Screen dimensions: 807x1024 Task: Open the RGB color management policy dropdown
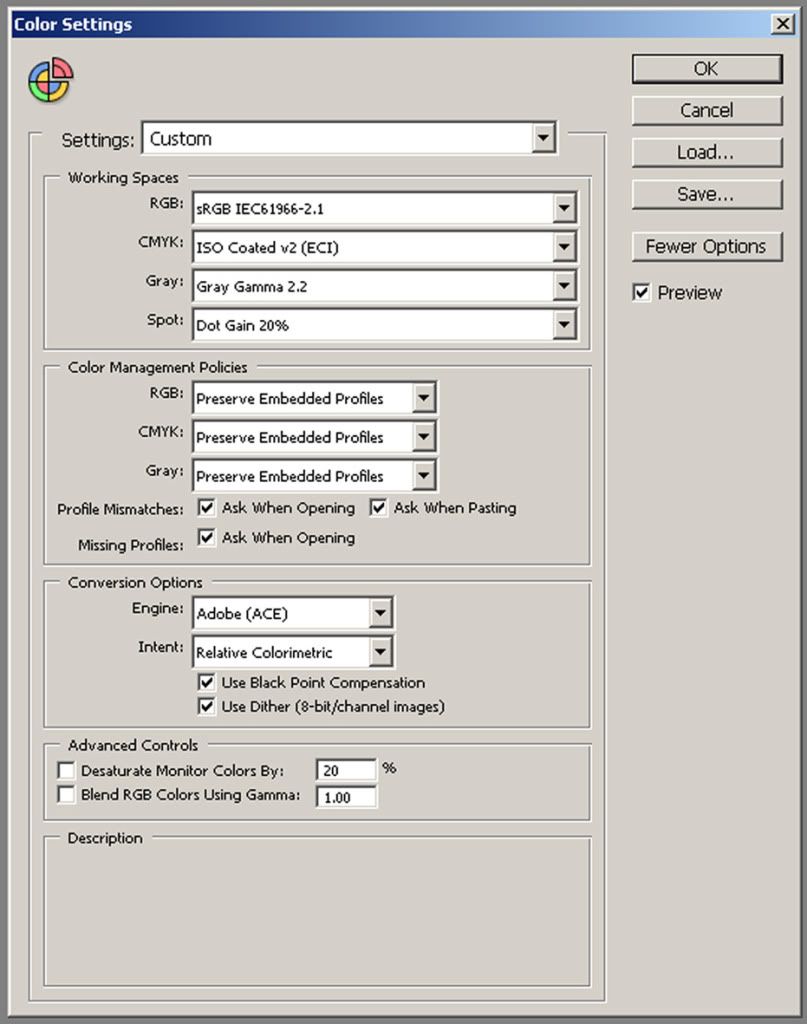pos(424,398)
